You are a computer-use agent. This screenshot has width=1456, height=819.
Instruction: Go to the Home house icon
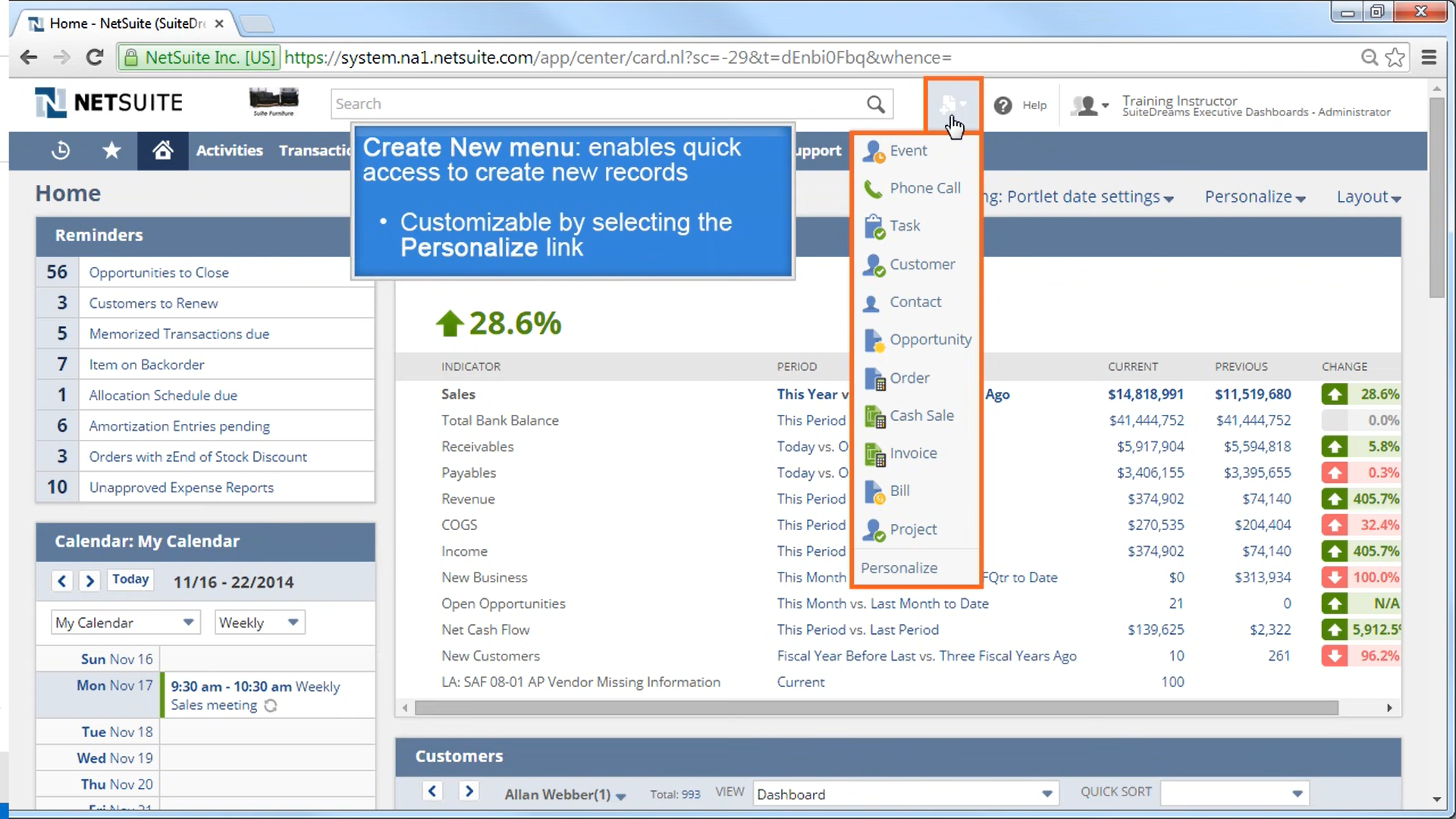tap(162, 150)
